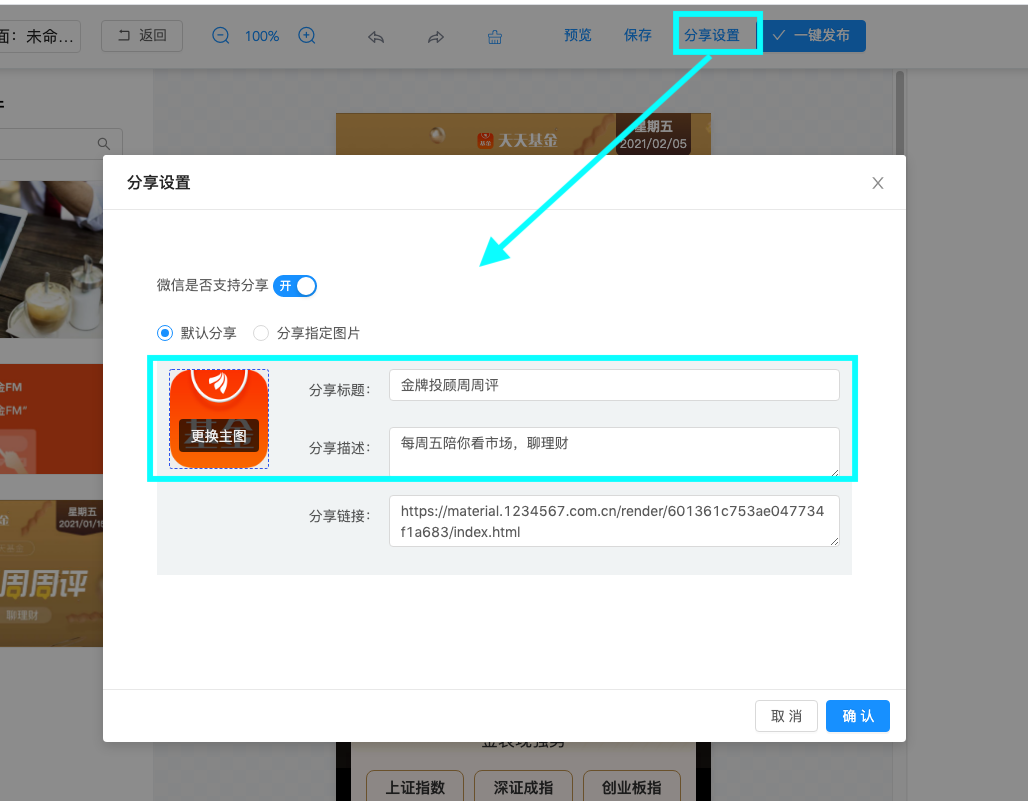This screenshot has width=1028, height=801.
Task: Select the 默认分享 radio option
Action: pos(165,333)
